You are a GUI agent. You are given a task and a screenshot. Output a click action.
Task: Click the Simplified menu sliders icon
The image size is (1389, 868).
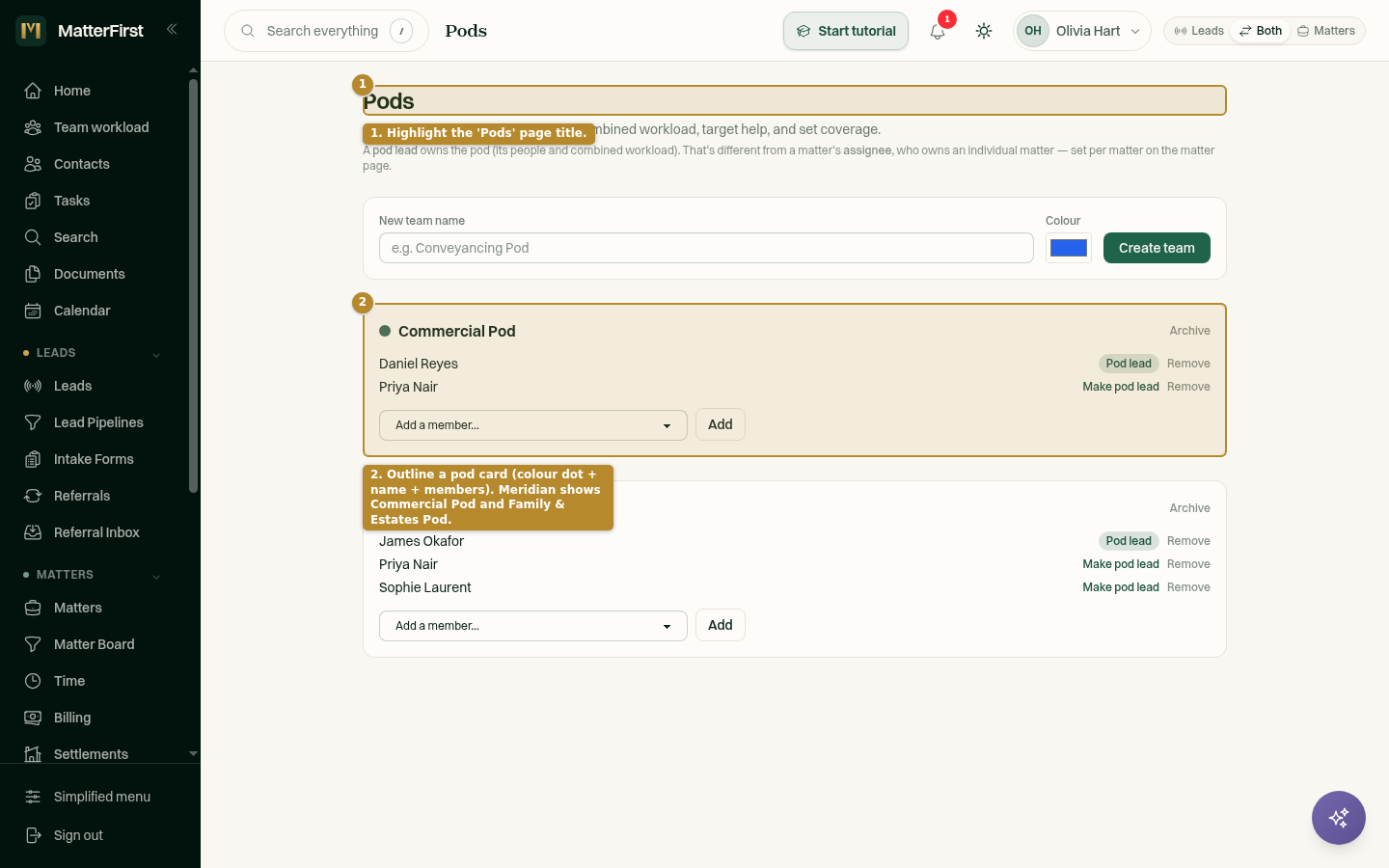click(33, 797)
